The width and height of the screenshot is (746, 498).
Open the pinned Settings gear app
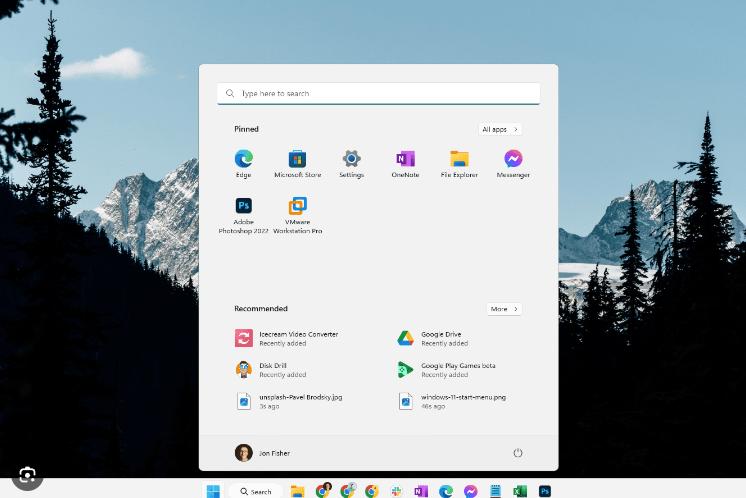352,163
